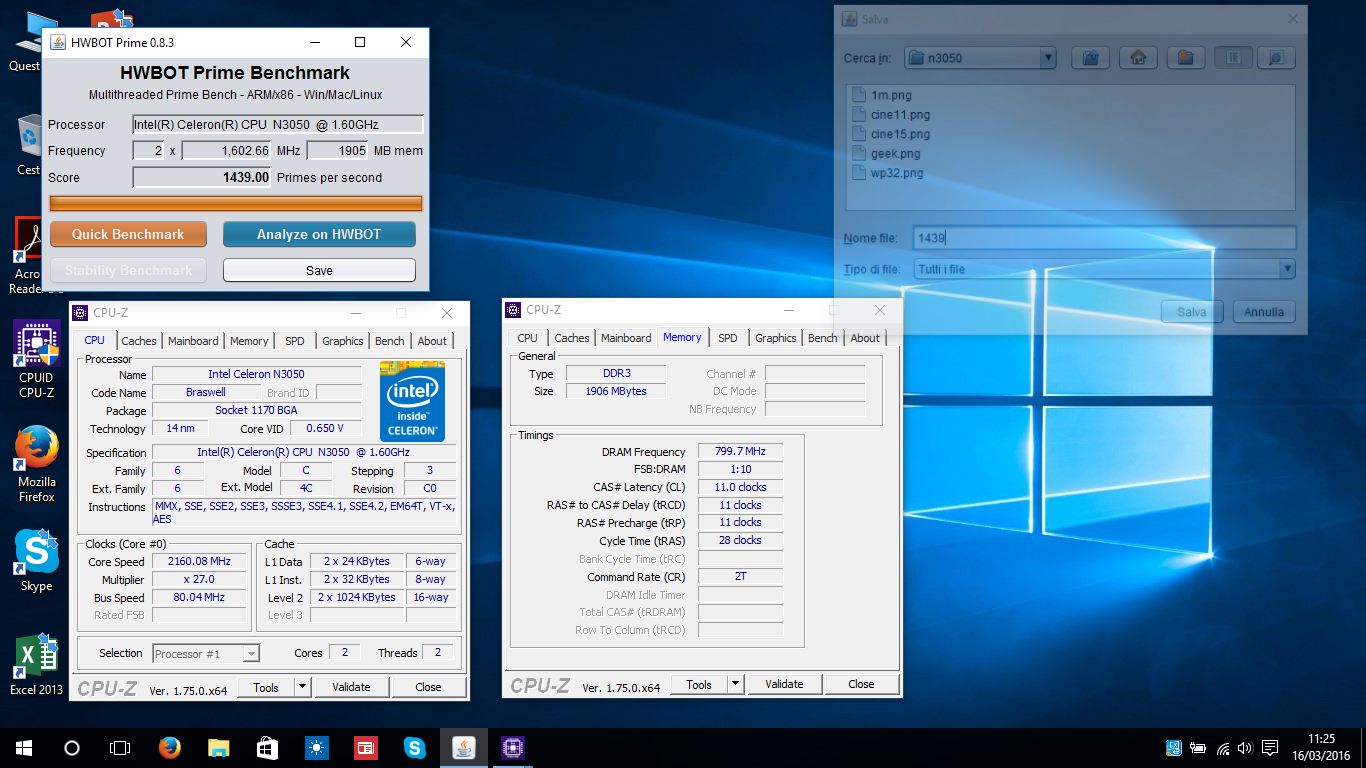The image size is (1366, 768).
Task: Open Acrobat Reader desktop shortcut
Action: coord(30,256)
